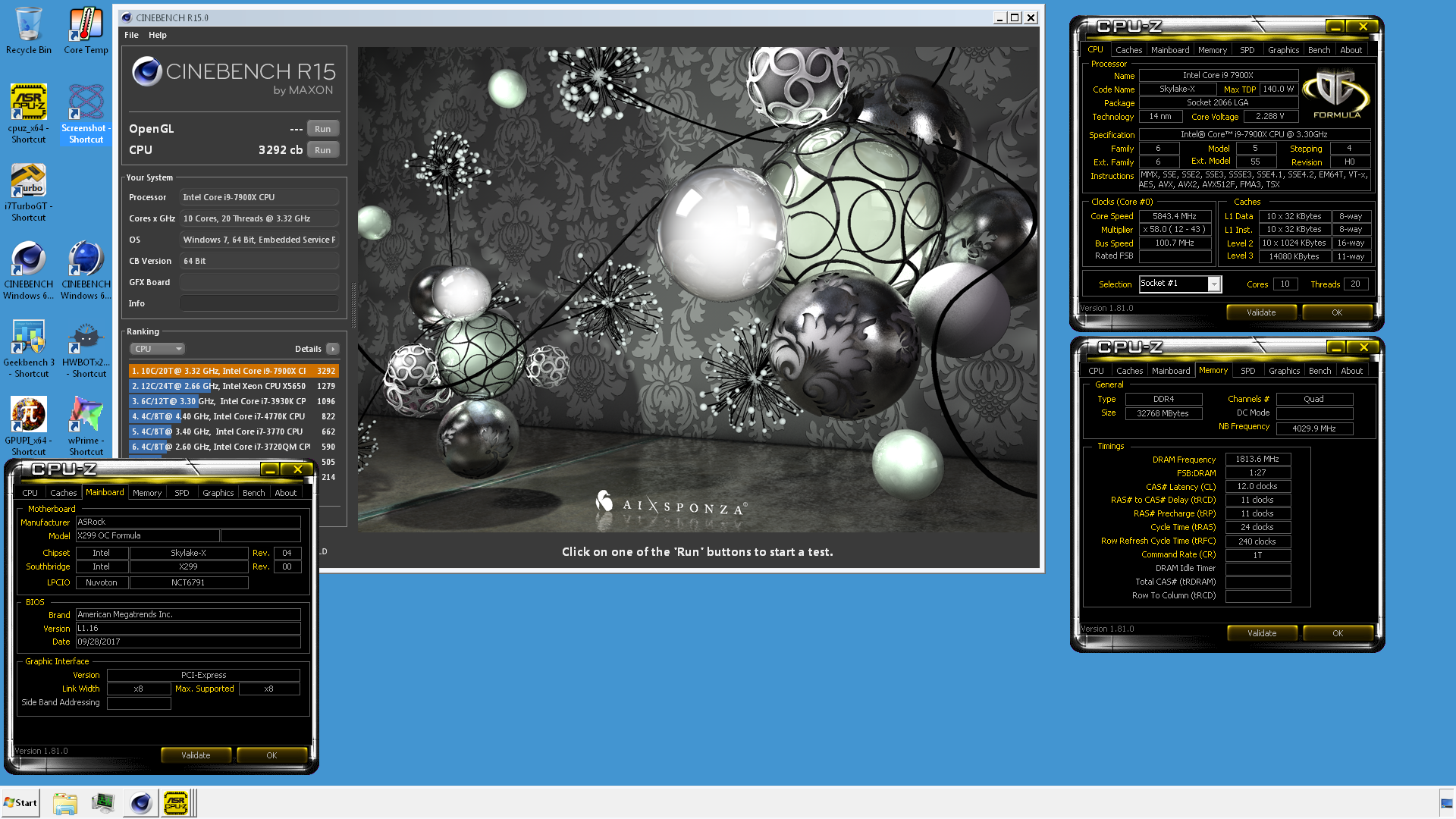Open the Geekbench 3 shortcut icon
Image resolution: width=1456 pixels, height=819 pixels.
29,349
